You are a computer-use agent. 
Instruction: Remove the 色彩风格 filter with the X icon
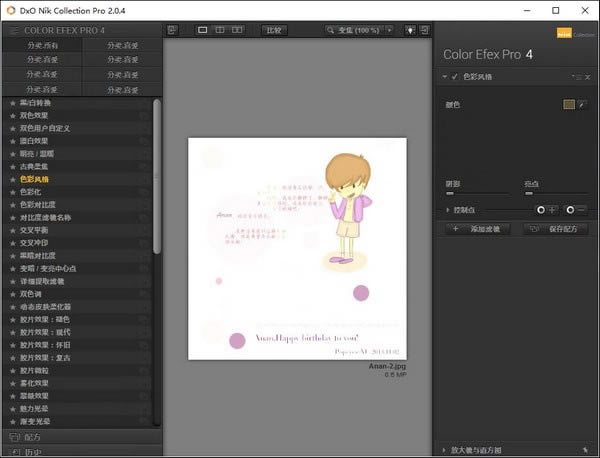coord(588,77)
